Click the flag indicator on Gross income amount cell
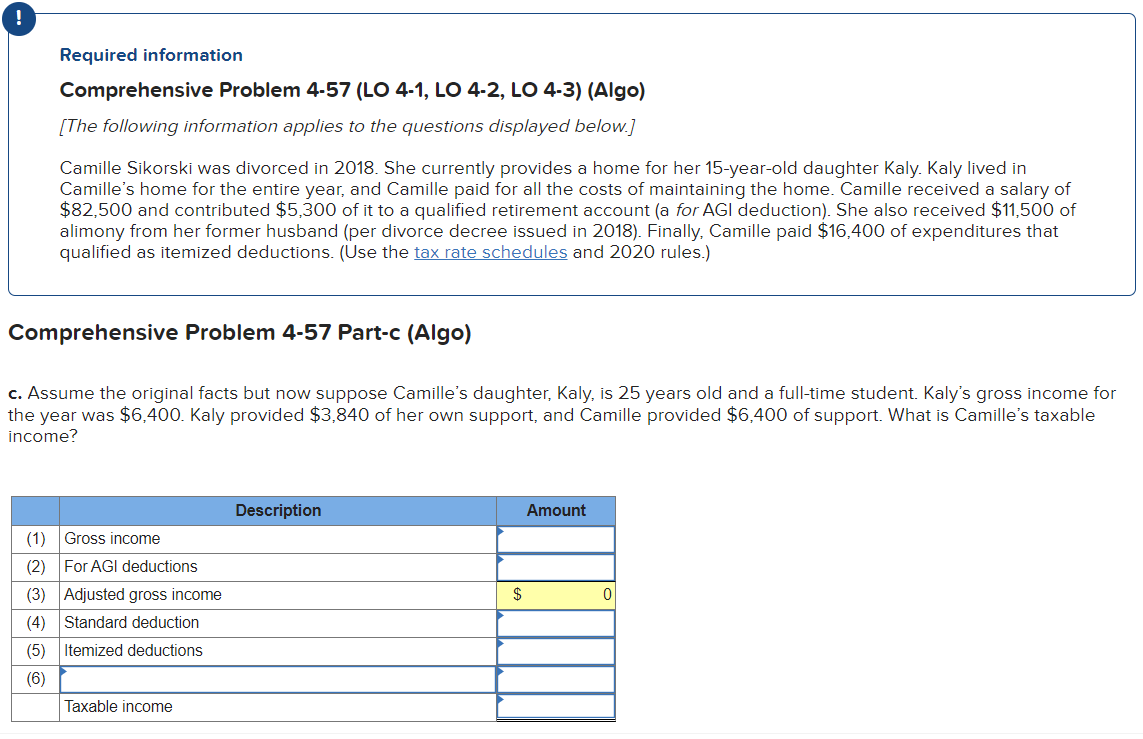The image size is (1143, 739). click(500, 532)
